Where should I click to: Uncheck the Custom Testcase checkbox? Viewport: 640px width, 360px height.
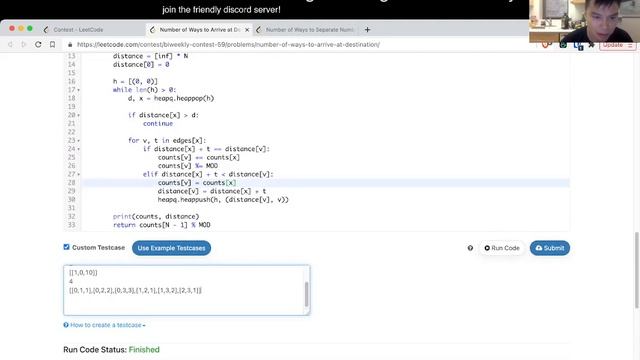[67, 247]
